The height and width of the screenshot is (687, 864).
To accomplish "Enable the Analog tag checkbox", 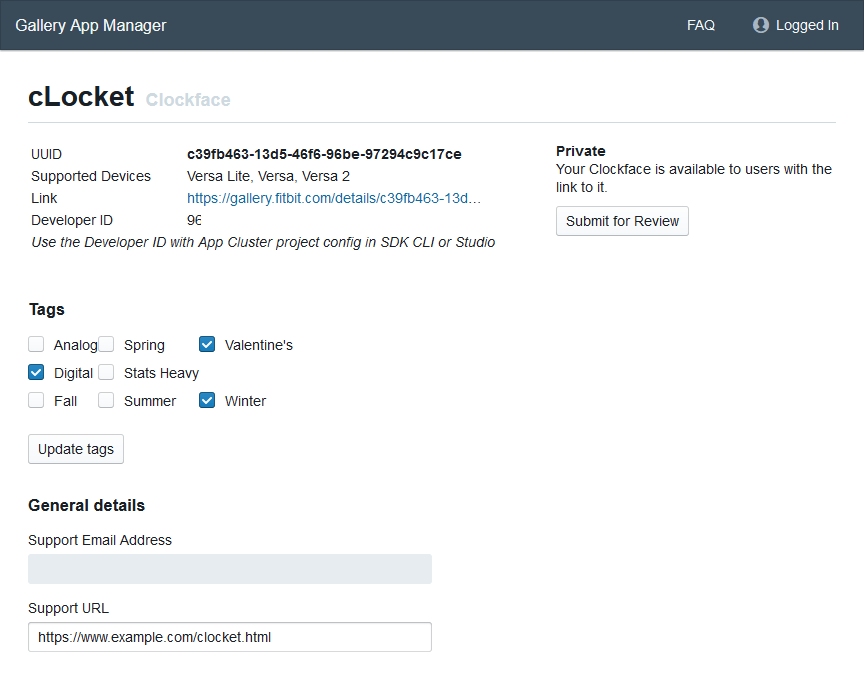I will (x=36, y=344).
